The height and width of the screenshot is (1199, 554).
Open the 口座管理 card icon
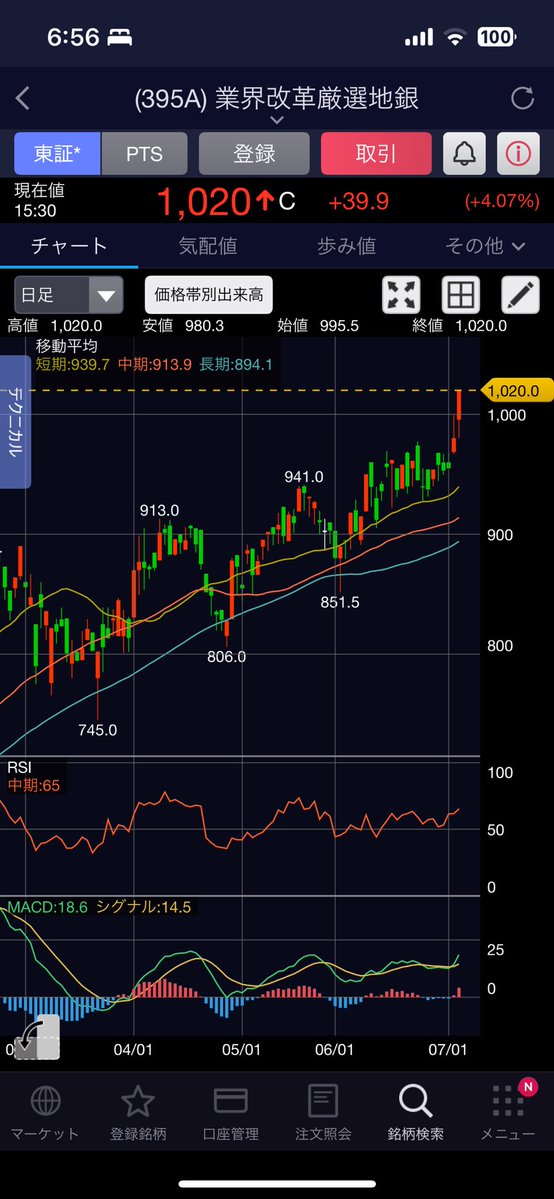pos(230,1101)
